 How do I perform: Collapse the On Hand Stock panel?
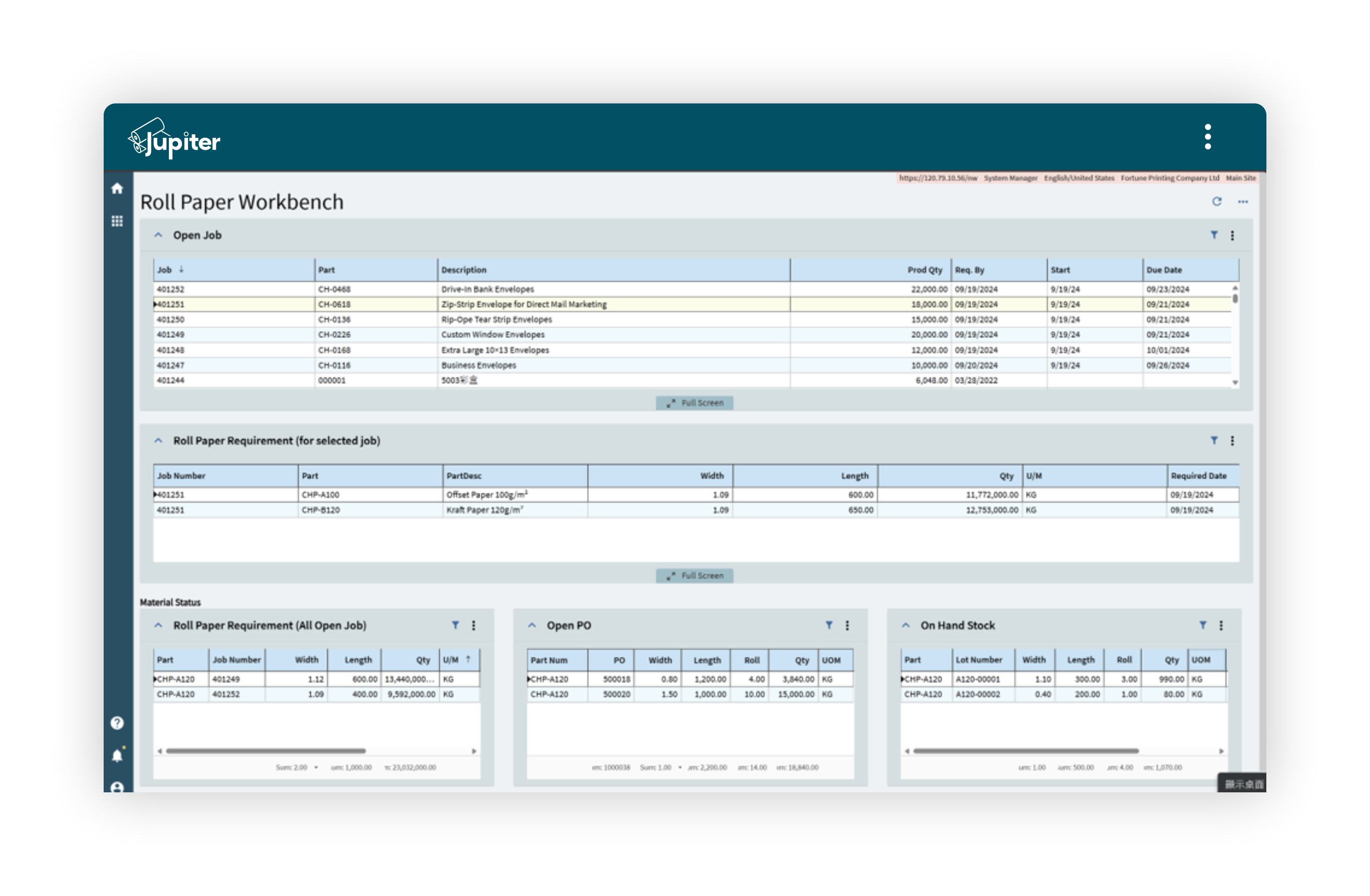[x=906, y=625]
